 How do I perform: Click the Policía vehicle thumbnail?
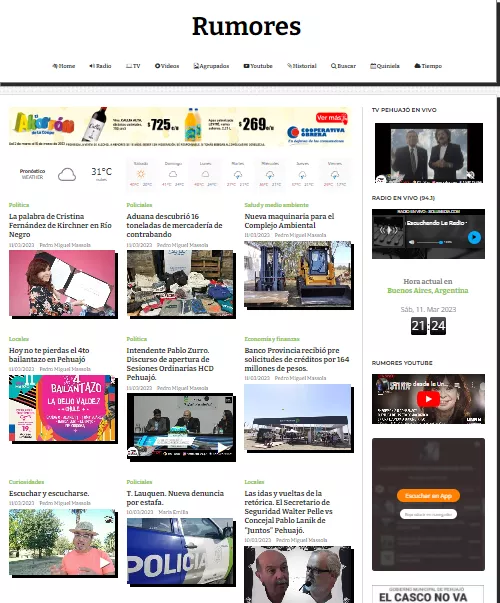pos(180,551)
